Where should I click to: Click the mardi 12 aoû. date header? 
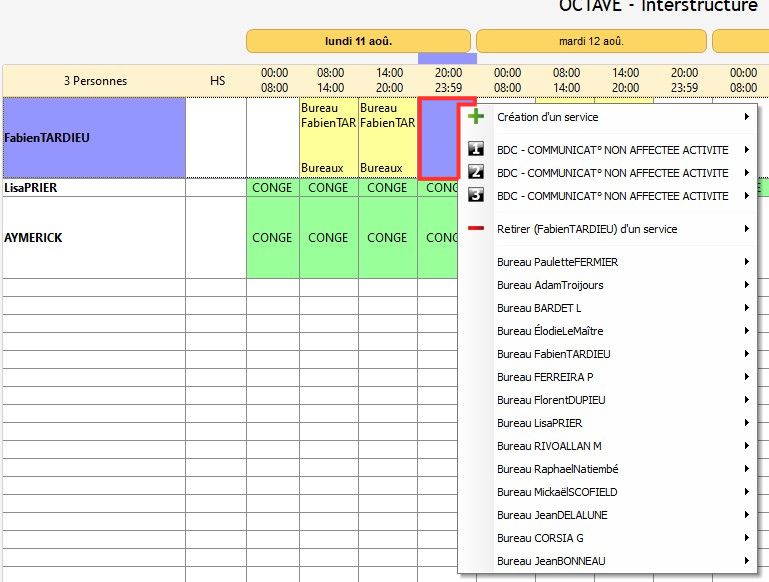tap(591, 41)
